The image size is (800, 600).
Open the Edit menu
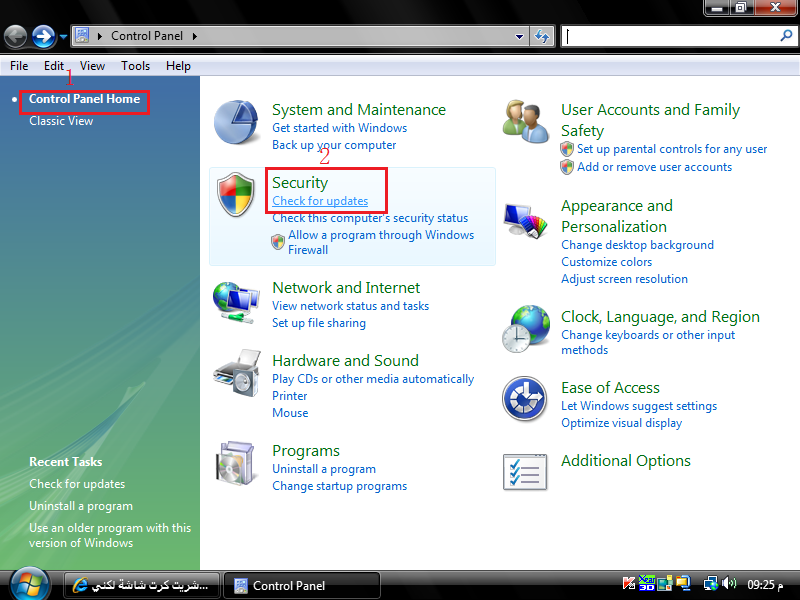pos(54,66)
